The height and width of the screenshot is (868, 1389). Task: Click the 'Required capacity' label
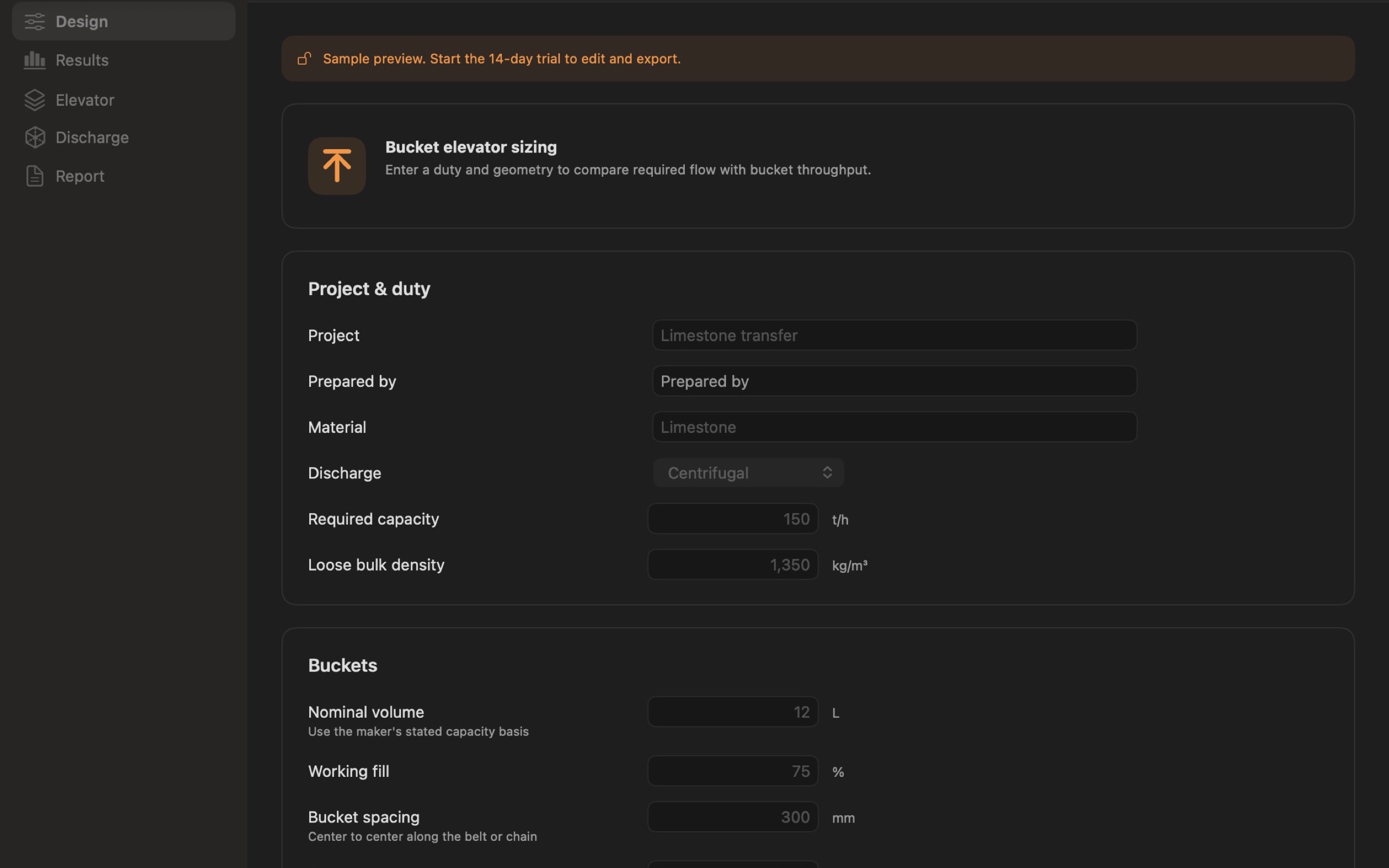pos(374,519)
